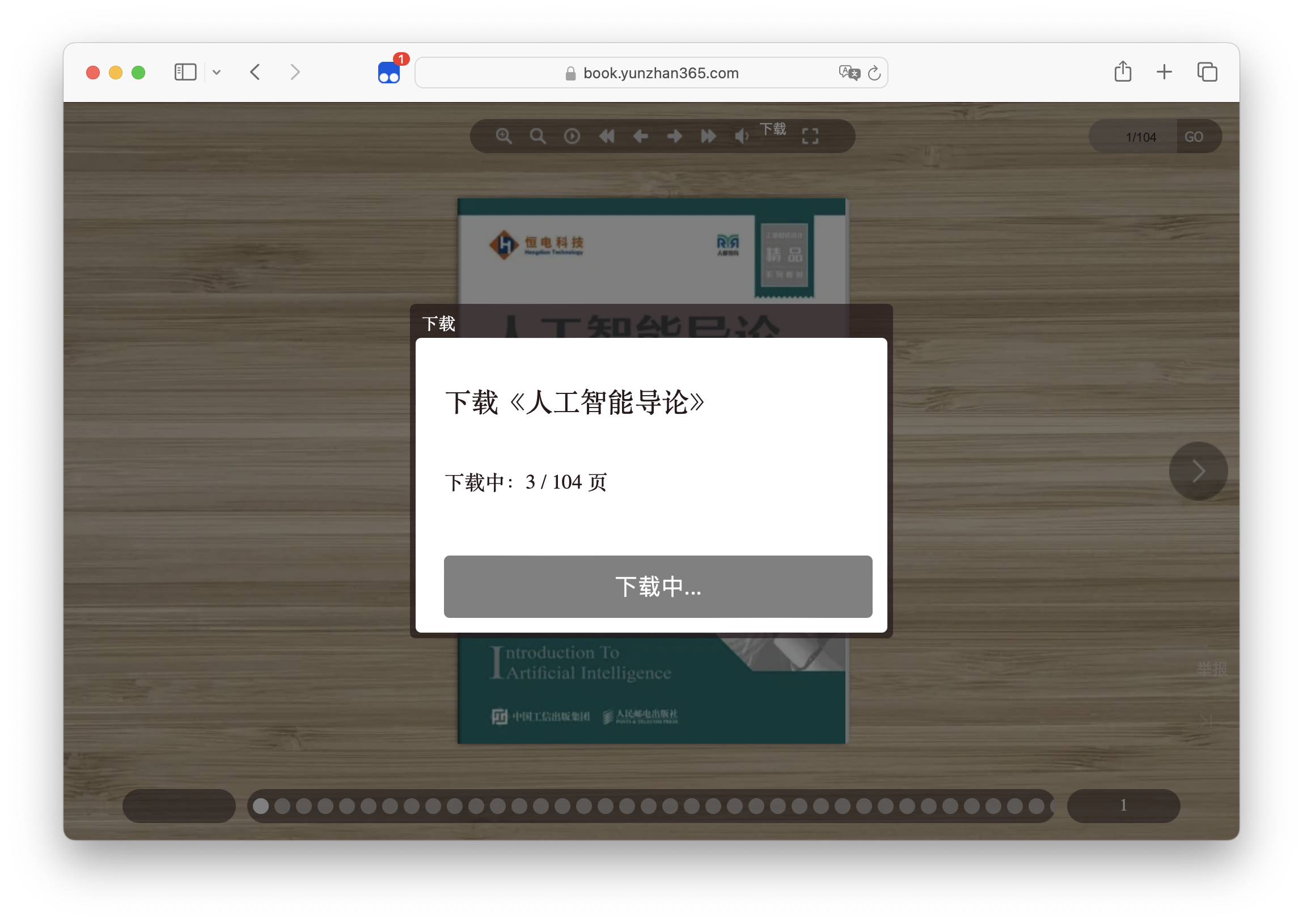
Task: Start auto-play with circled play icon
Action: 572,136
